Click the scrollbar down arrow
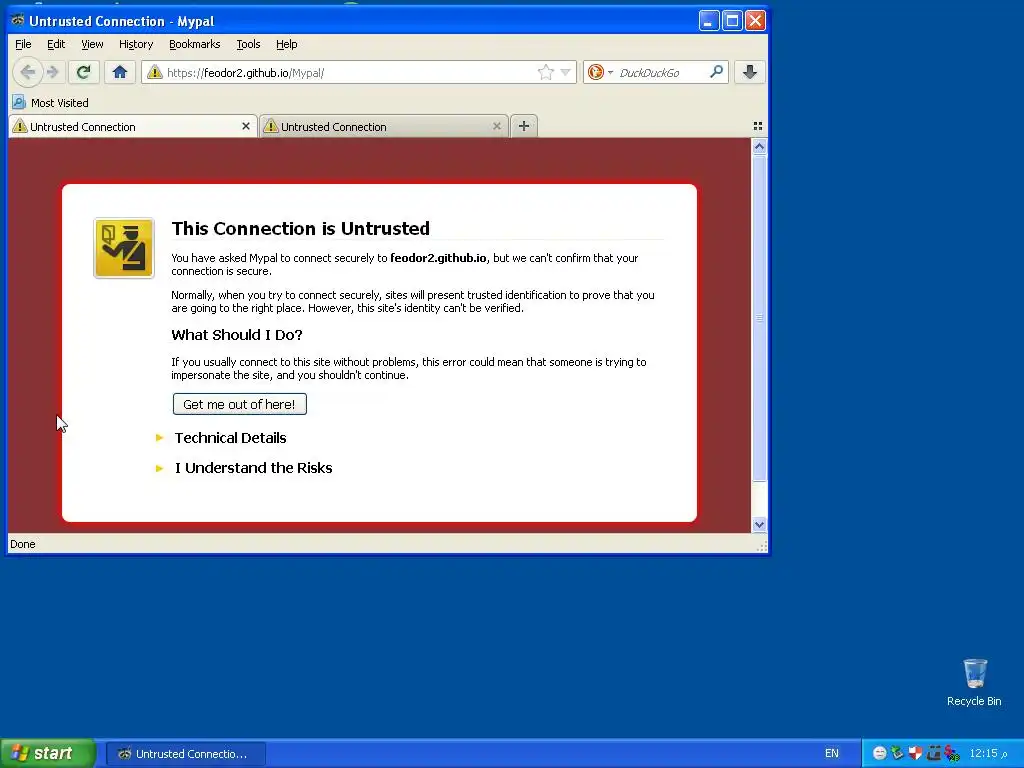 (x=759, y=524)
